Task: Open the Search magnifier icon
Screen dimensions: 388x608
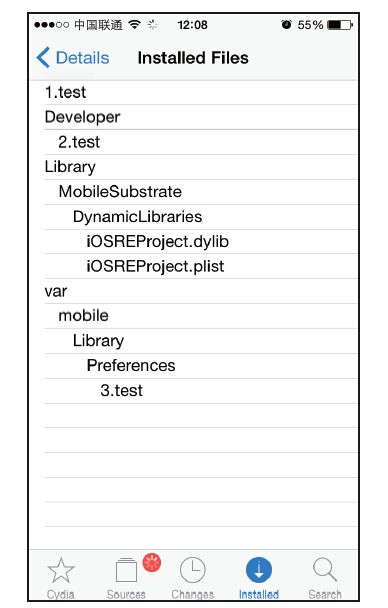Action: [x=325, y=569]
